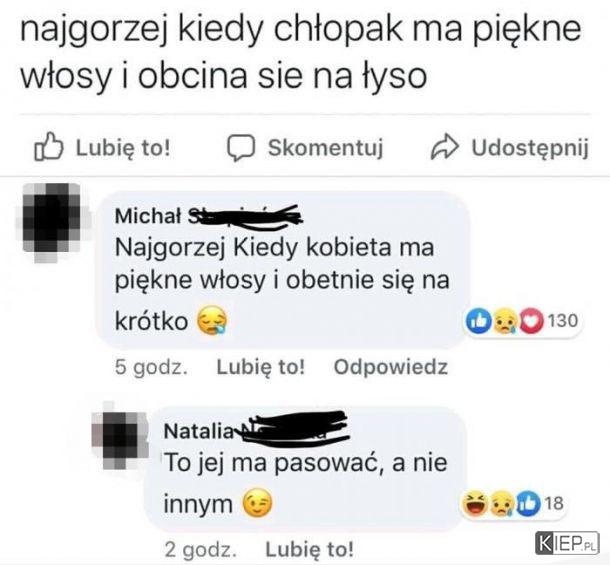
Task: Click the blue like reaction on Michał's comment
Action: click(x=479, y=321)
